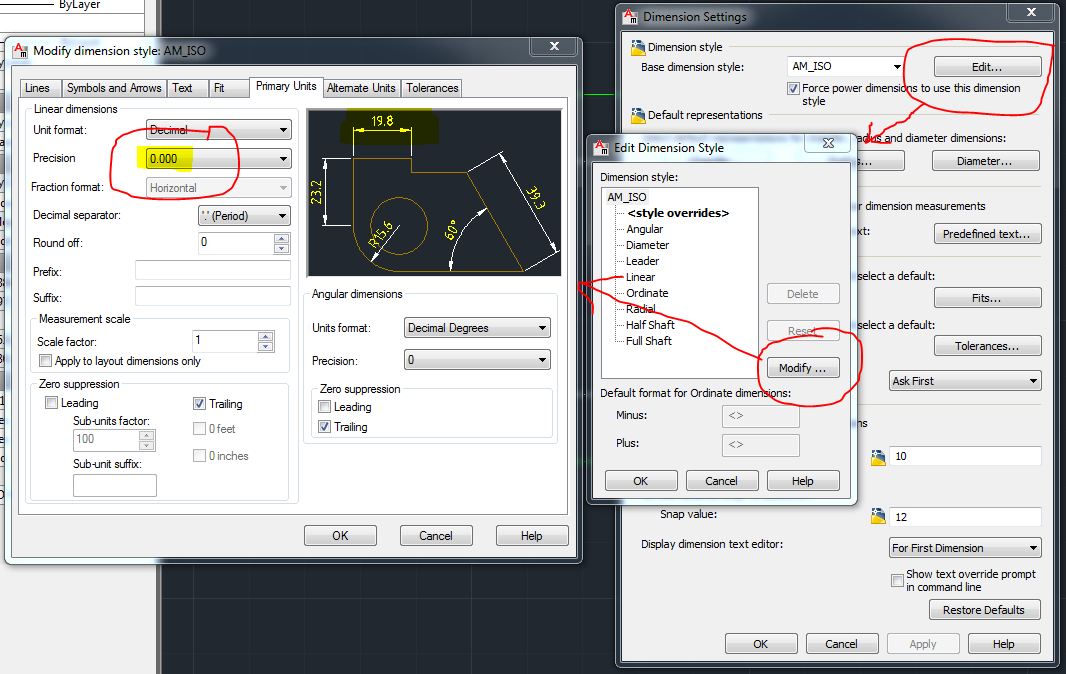Click the dimension preview image panel

pyautogui.click(x=435, y=190)
